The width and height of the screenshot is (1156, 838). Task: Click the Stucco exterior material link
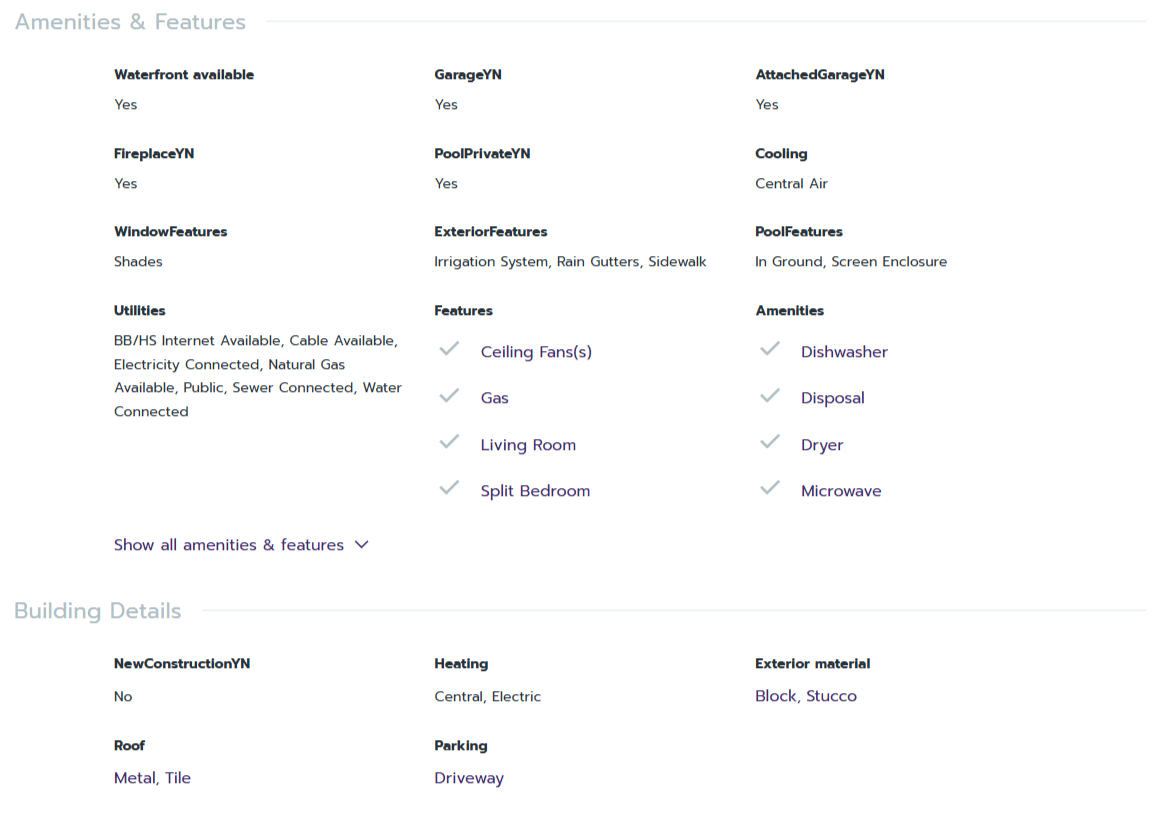(x=832, y=696)
